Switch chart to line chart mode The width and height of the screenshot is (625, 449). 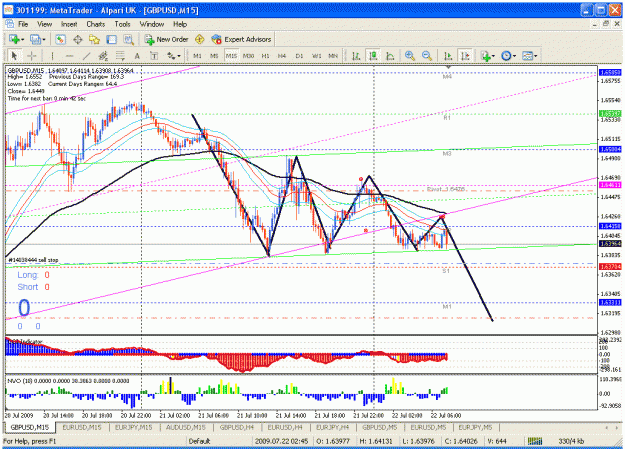click(390, 56)
